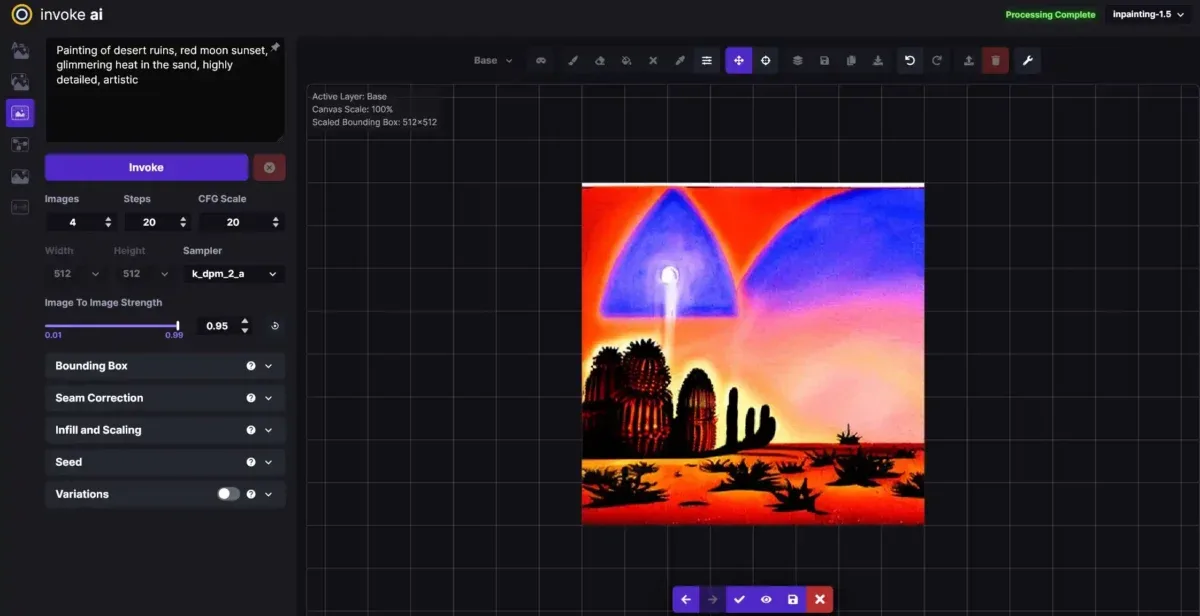Pin the options panel with pin icon
Screen dimensions: 1200x616
pos(275,48)
